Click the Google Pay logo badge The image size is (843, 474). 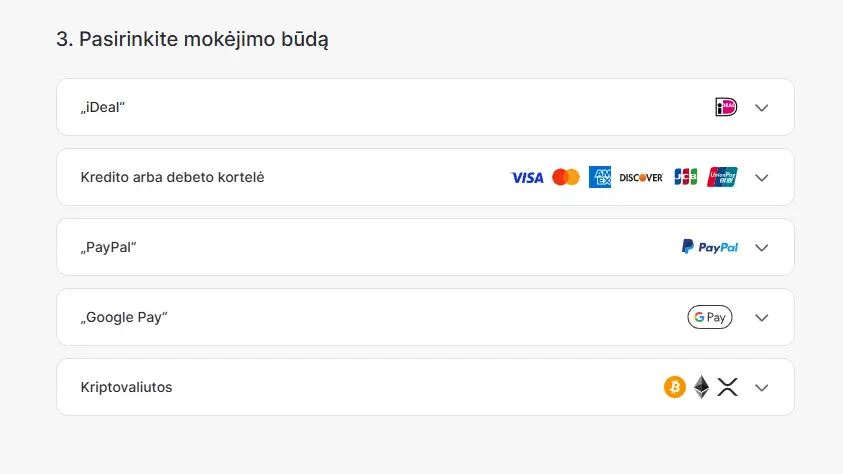710,317
